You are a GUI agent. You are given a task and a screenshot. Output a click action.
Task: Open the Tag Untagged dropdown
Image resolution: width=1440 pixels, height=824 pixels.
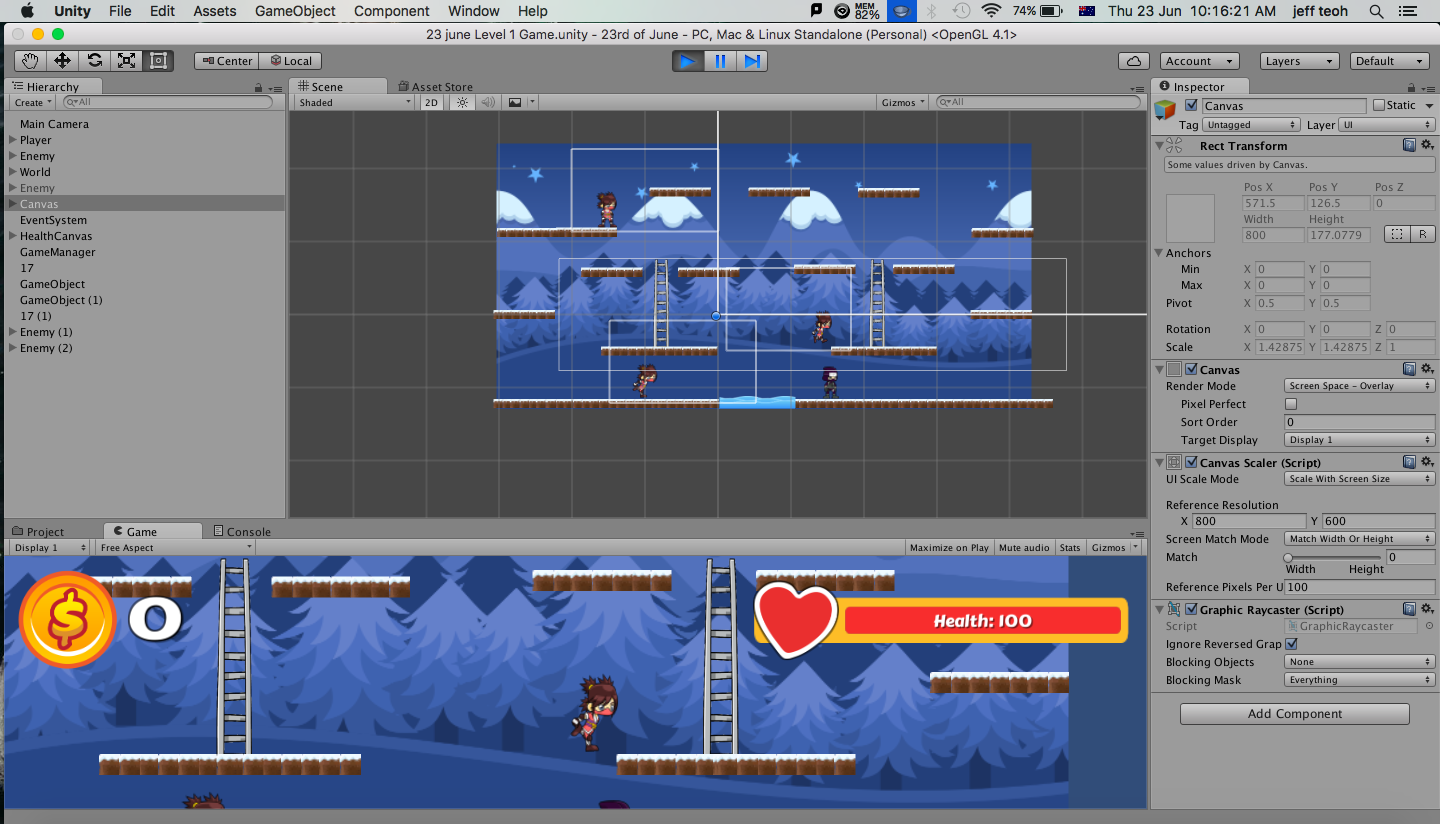(1251, 125)
